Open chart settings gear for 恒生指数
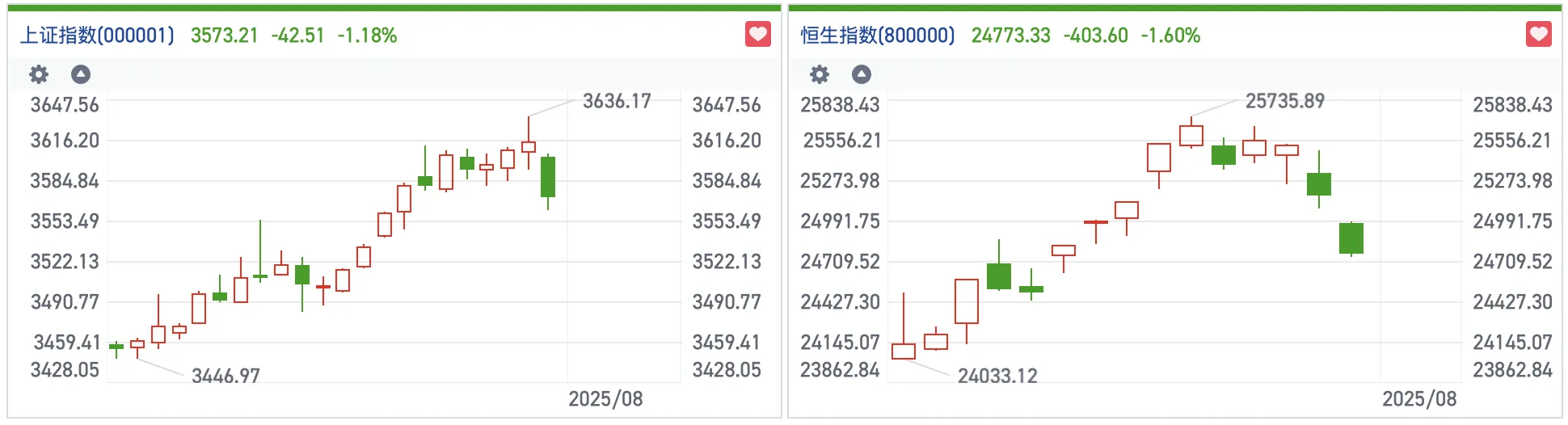The image size is (1568, 425). click(x=820, y=75)
